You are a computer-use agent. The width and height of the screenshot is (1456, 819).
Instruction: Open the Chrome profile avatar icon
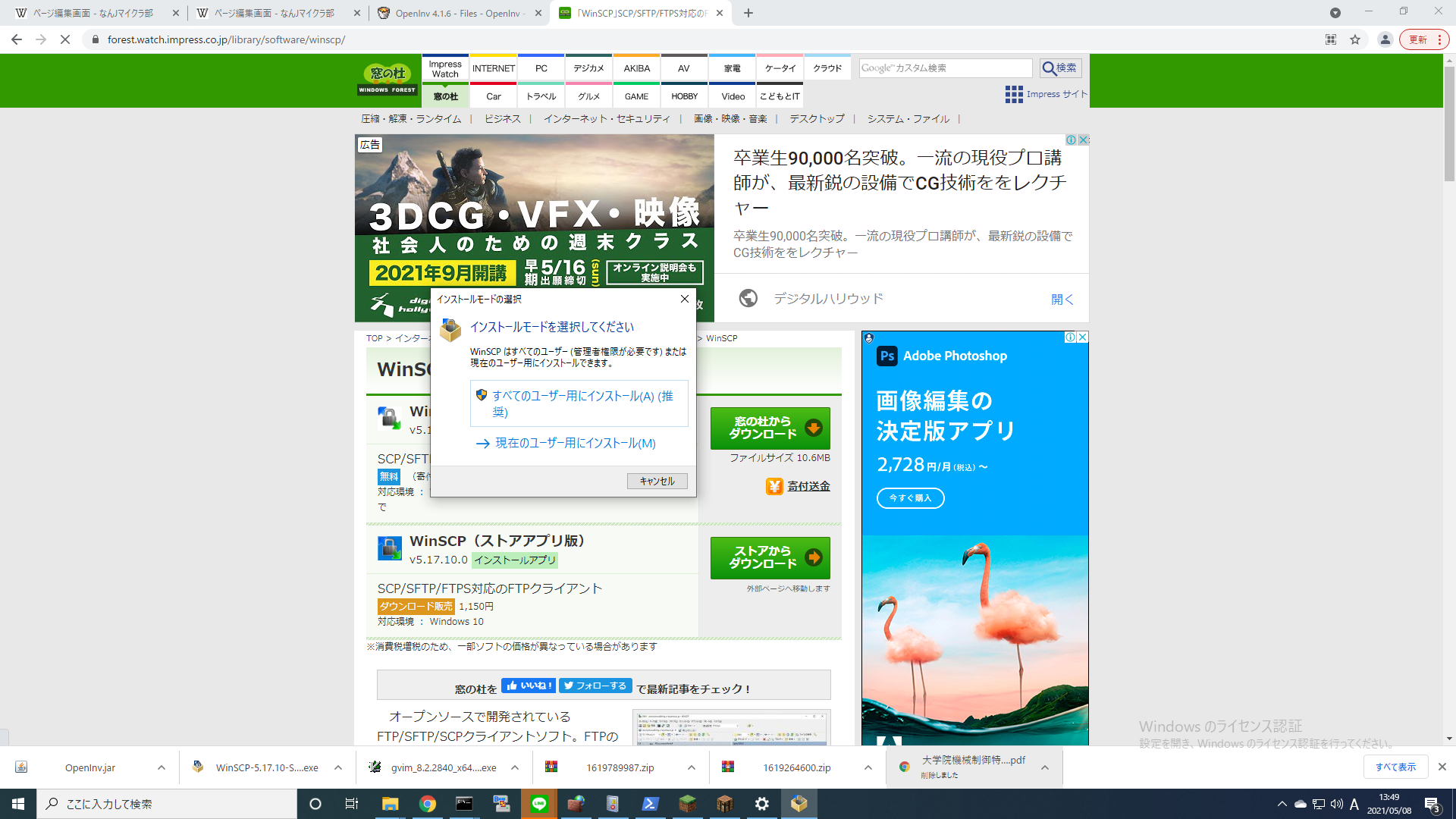tap(1385, 39)
